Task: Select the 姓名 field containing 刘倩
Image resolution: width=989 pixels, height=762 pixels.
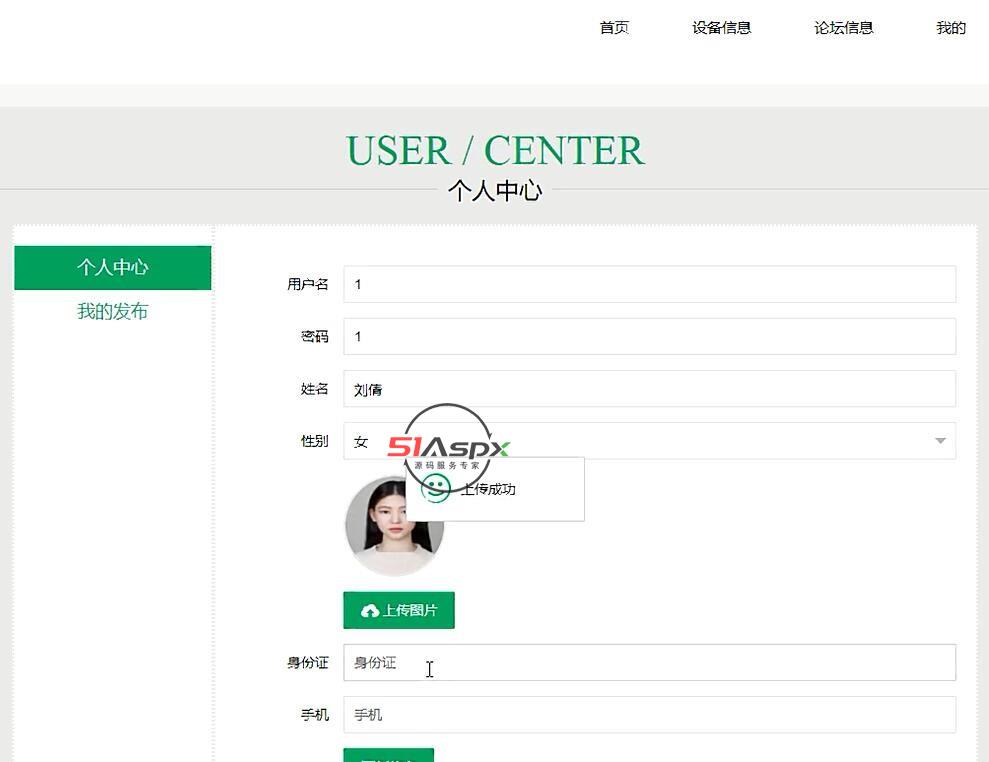Action: (x=648, y=389)
